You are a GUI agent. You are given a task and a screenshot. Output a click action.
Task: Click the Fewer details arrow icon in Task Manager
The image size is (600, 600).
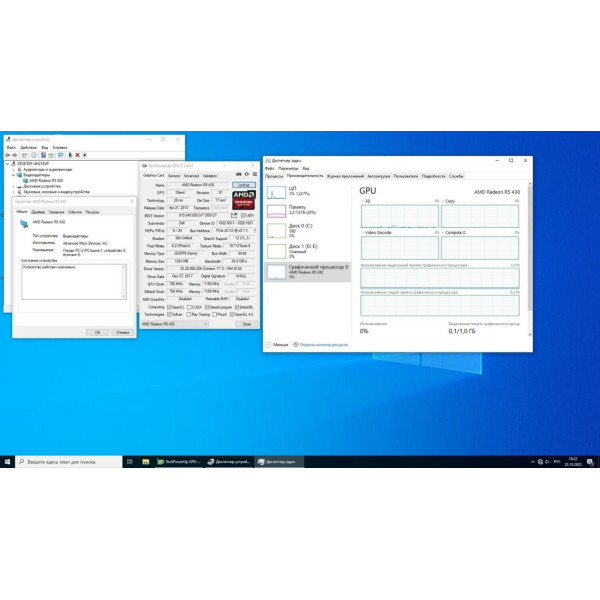click(x=269, y=345)
